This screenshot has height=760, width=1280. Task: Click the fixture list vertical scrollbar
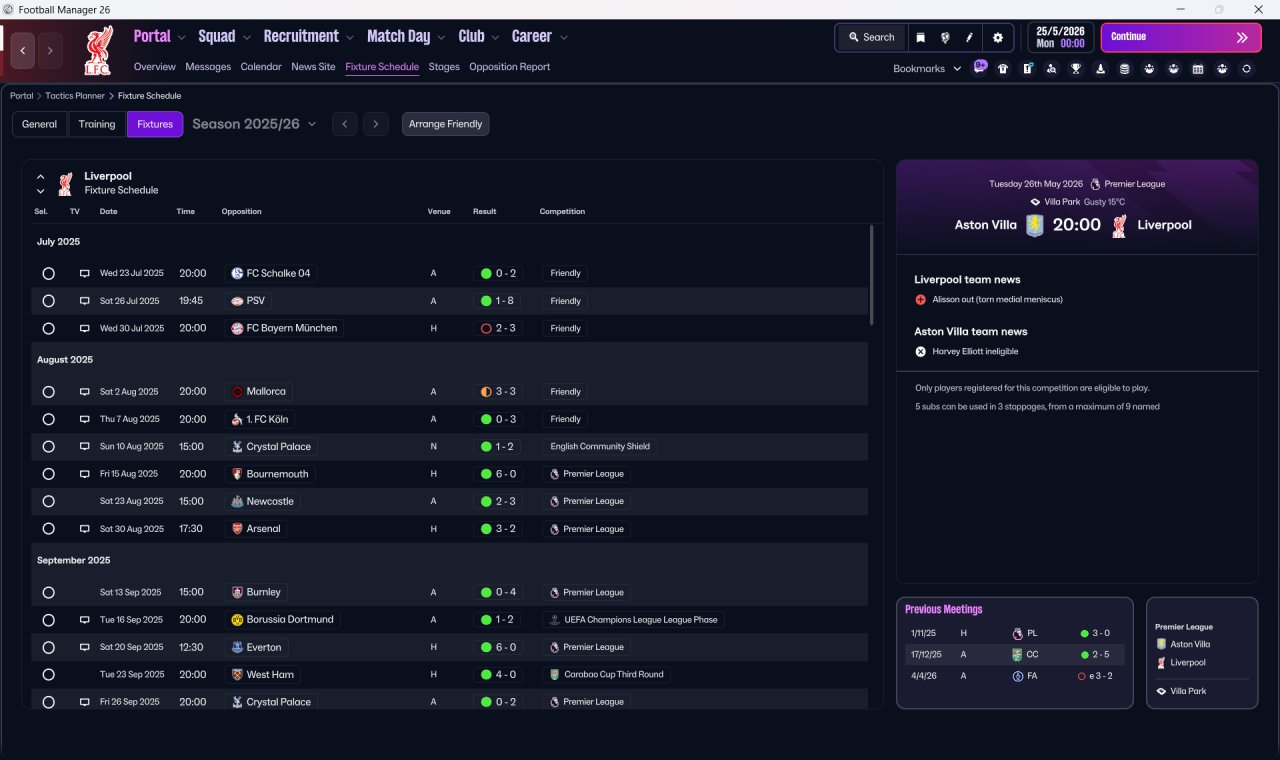click(871, 275)
